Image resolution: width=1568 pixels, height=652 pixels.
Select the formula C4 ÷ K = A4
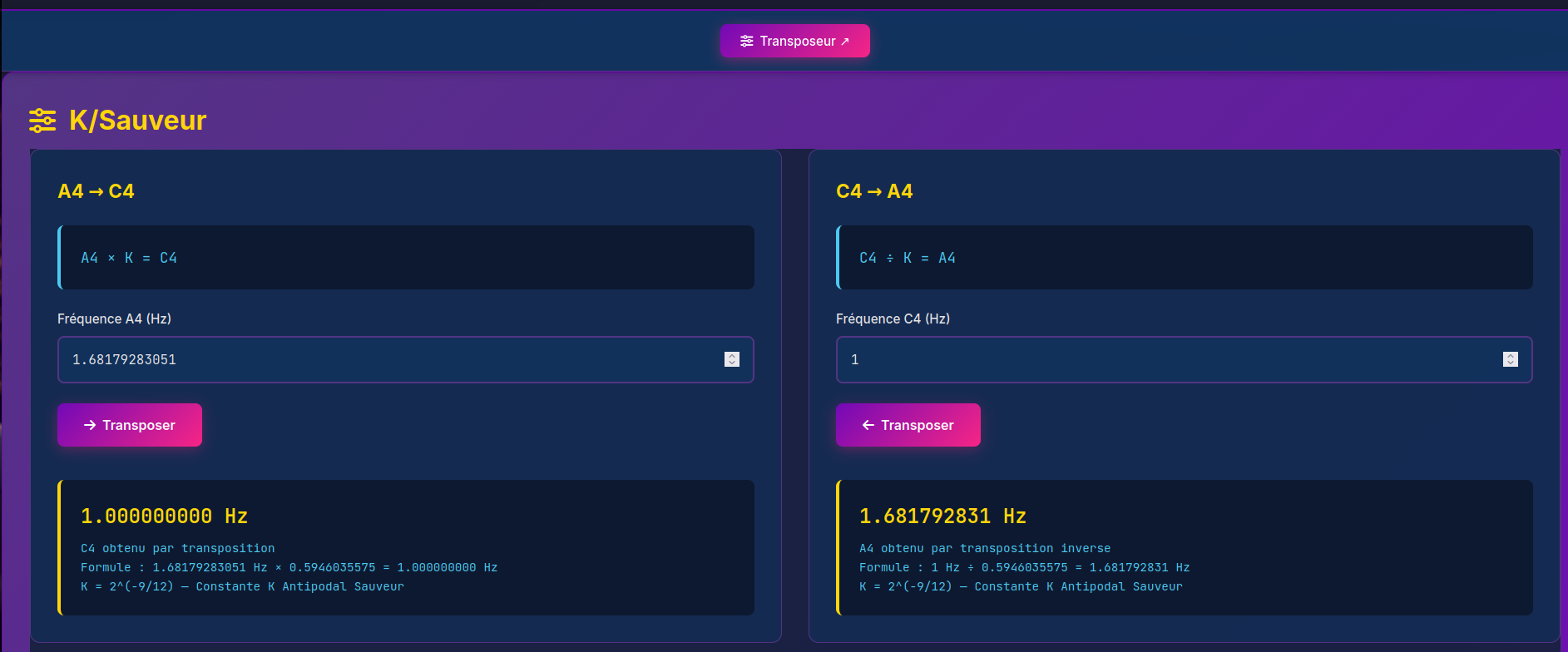tap(908, 258)
